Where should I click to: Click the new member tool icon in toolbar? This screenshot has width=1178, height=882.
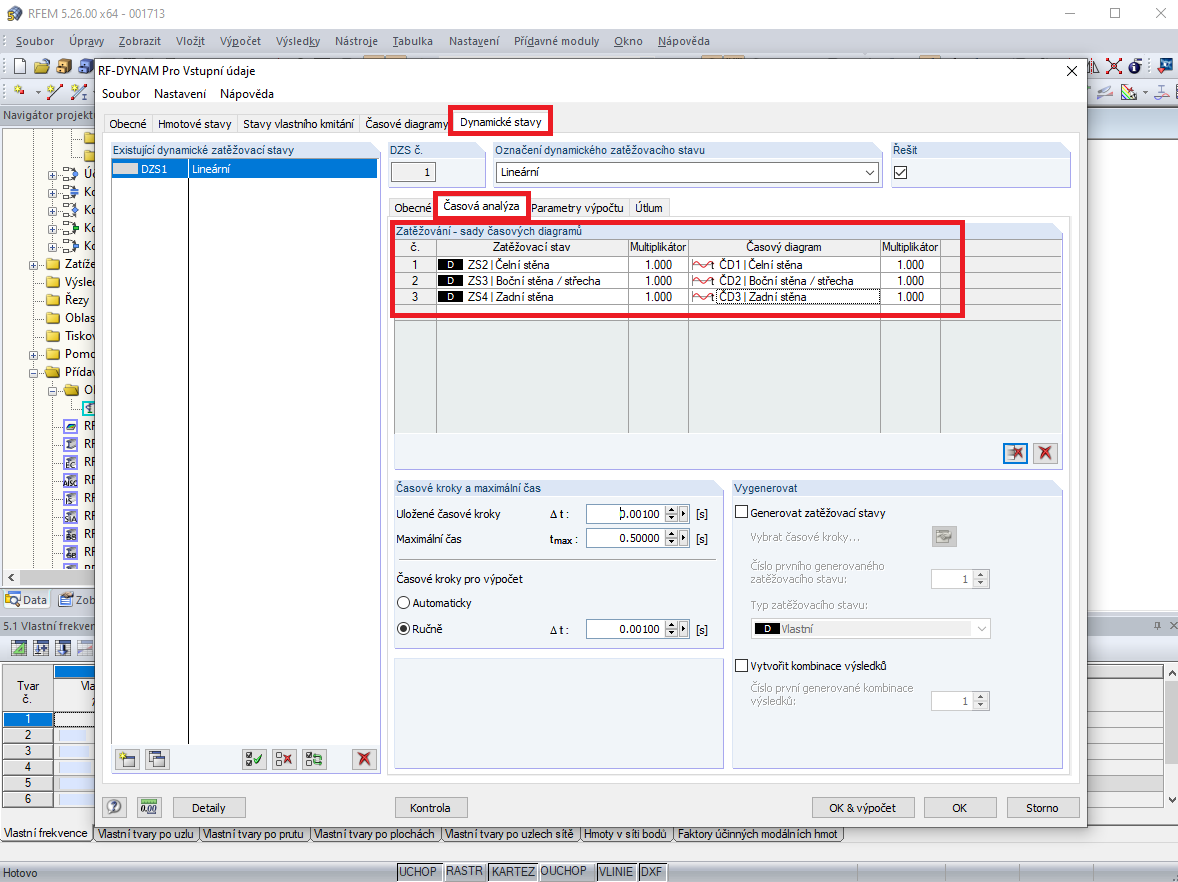tap(79, 92)
